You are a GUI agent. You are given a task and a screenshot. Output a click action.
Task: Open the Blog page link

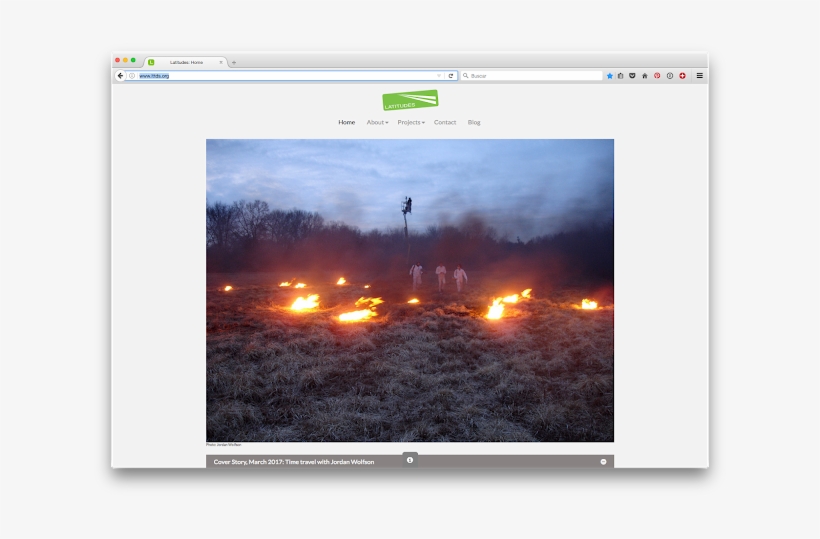(x=474, y=123)
